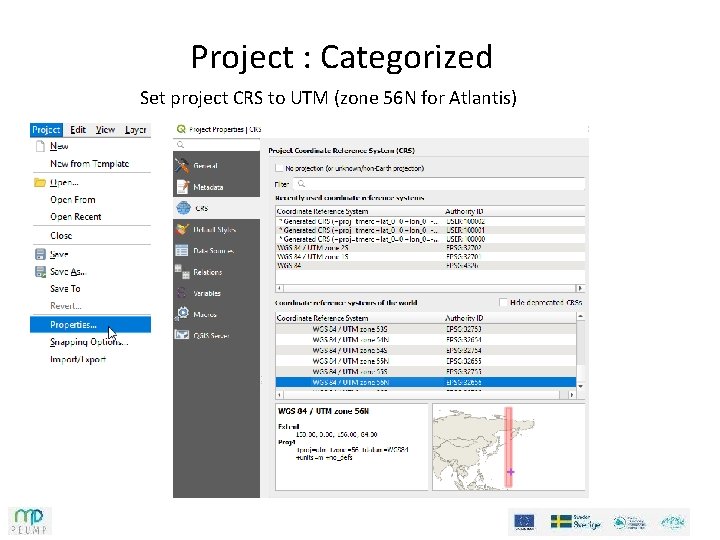Expand the Save To submenu
The height and width of the screenshot is (540, 720).
tap(65, 289)
